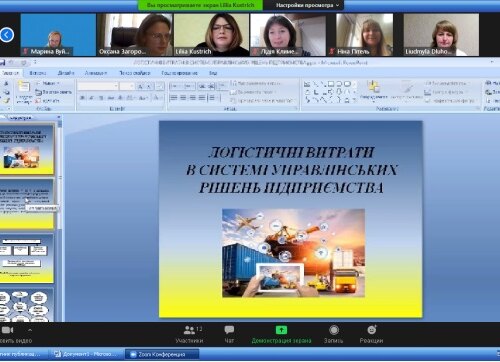Open the Line Spacing menu
This screenshot has width=500, height=362.
click(222, 86)
